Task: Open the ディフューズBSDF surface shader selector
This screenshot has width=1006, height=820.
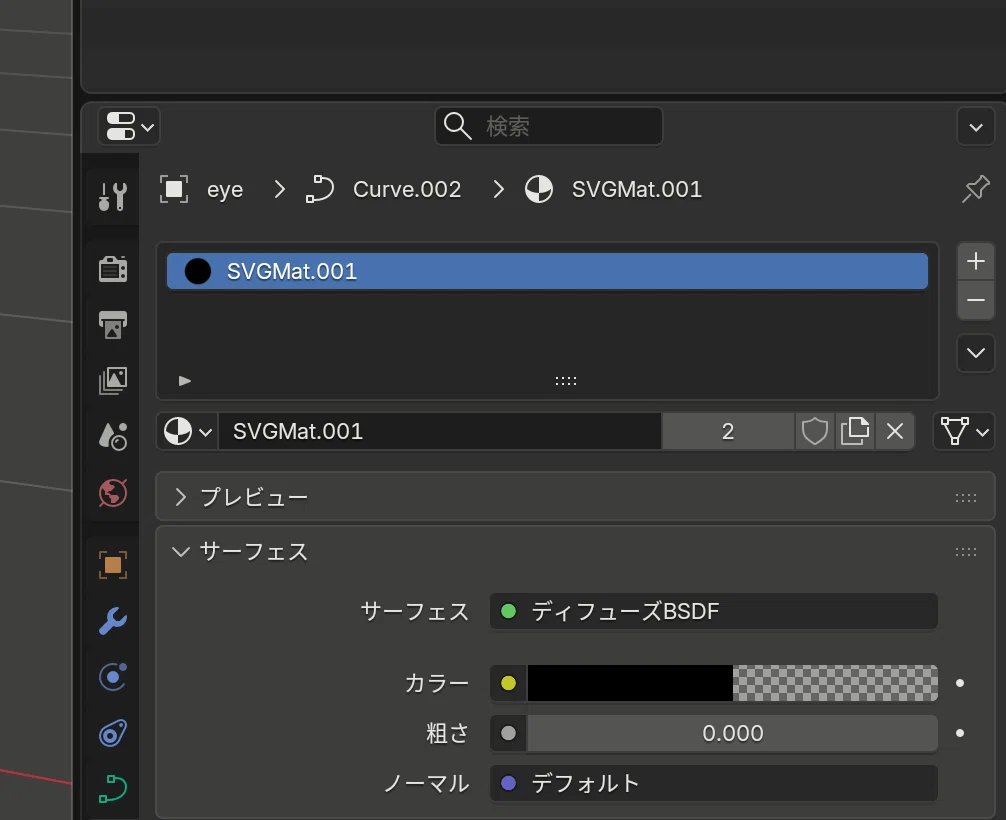Action: (713, 611)
